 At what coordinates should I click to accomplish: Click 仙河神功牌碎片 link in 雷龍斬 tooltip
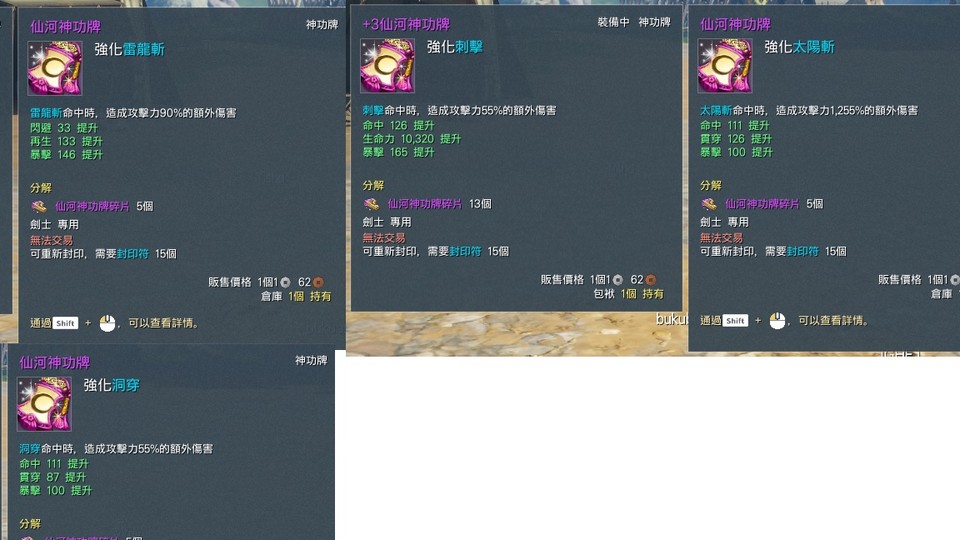92,206
